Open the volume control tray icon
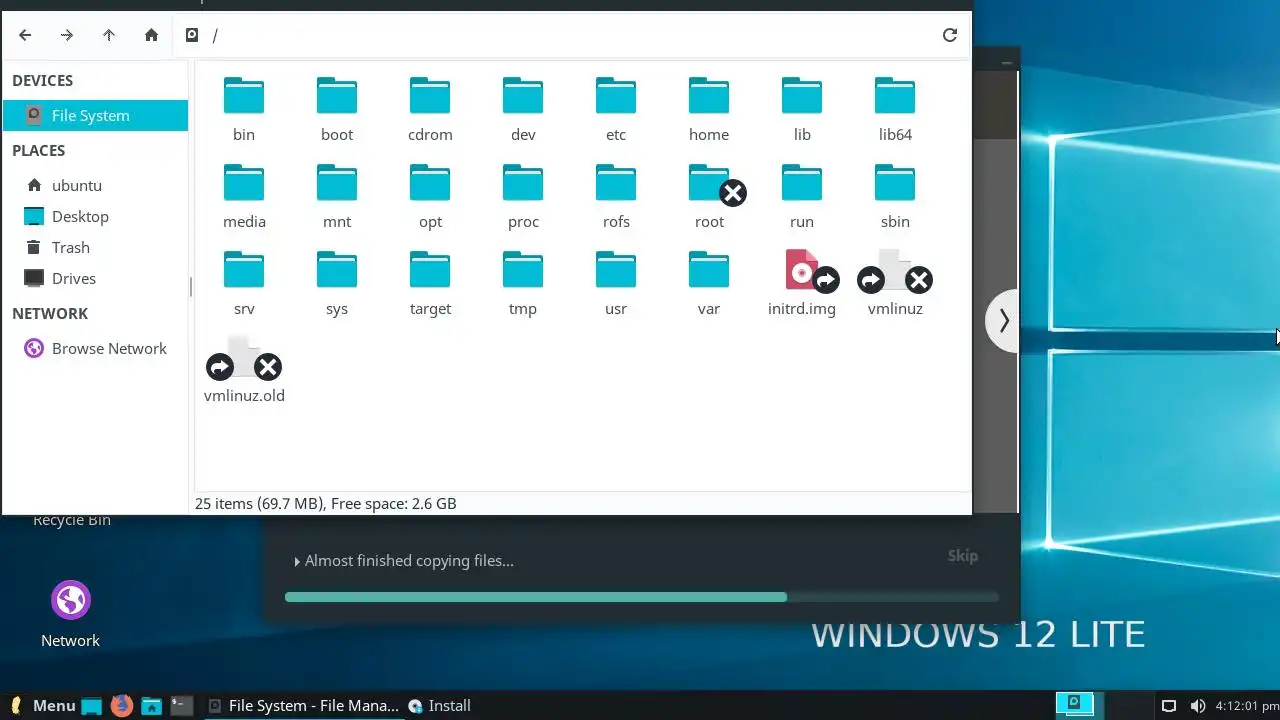The width and height of the screenshot is (1280, 720). (1197, 706)
